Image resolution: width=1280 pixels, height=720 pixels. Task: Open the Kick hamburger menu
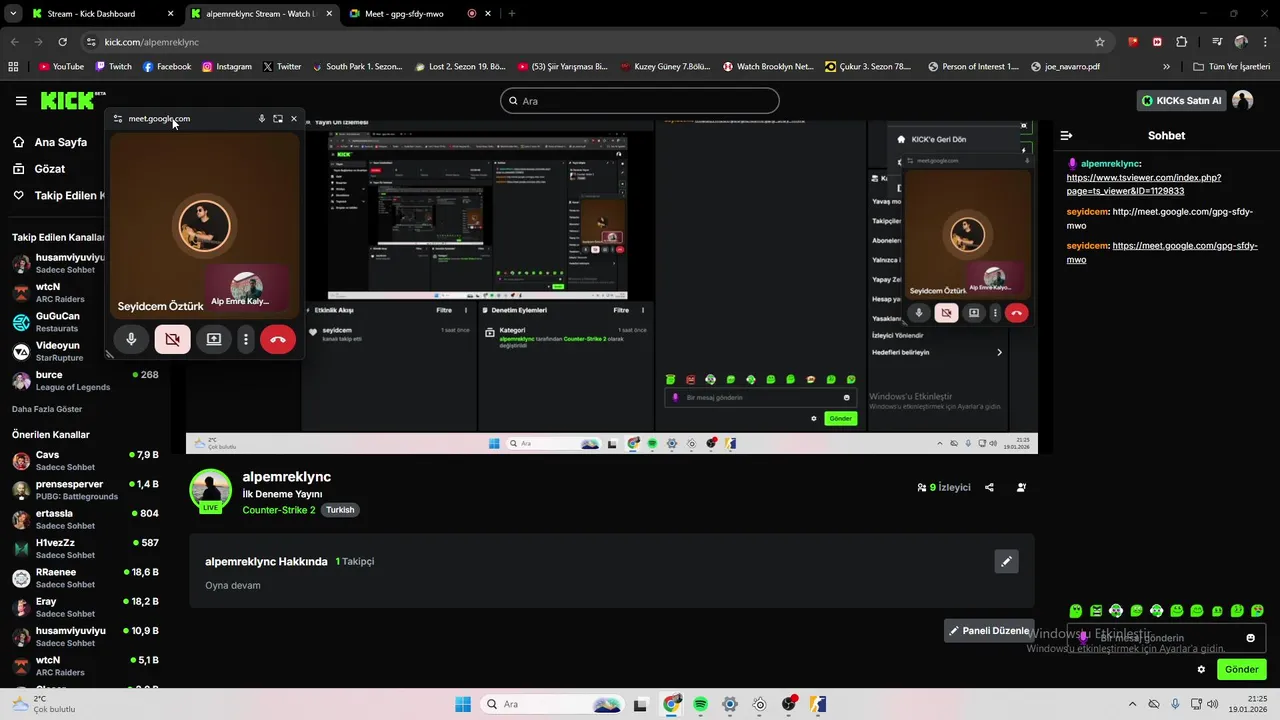[21, 101]
